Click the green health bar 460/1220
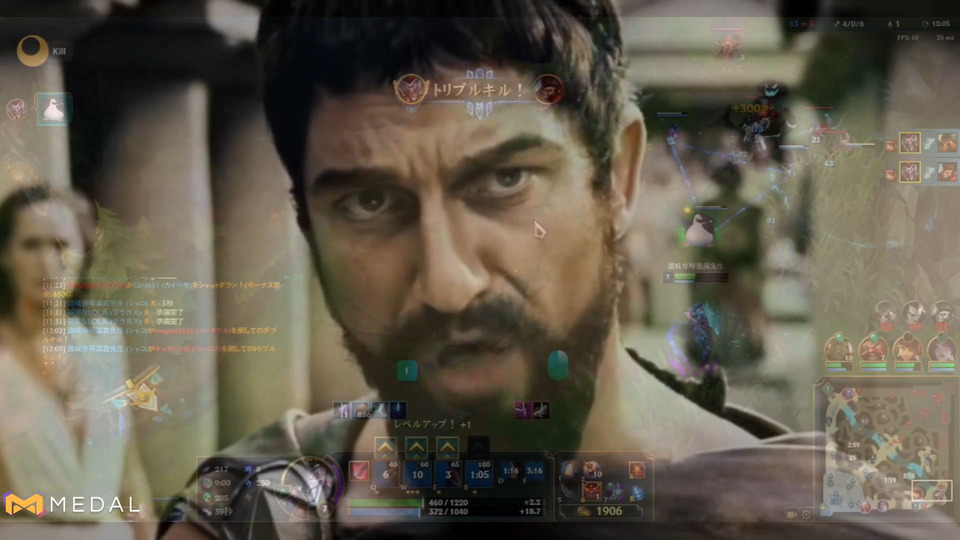 pos(448,503)
